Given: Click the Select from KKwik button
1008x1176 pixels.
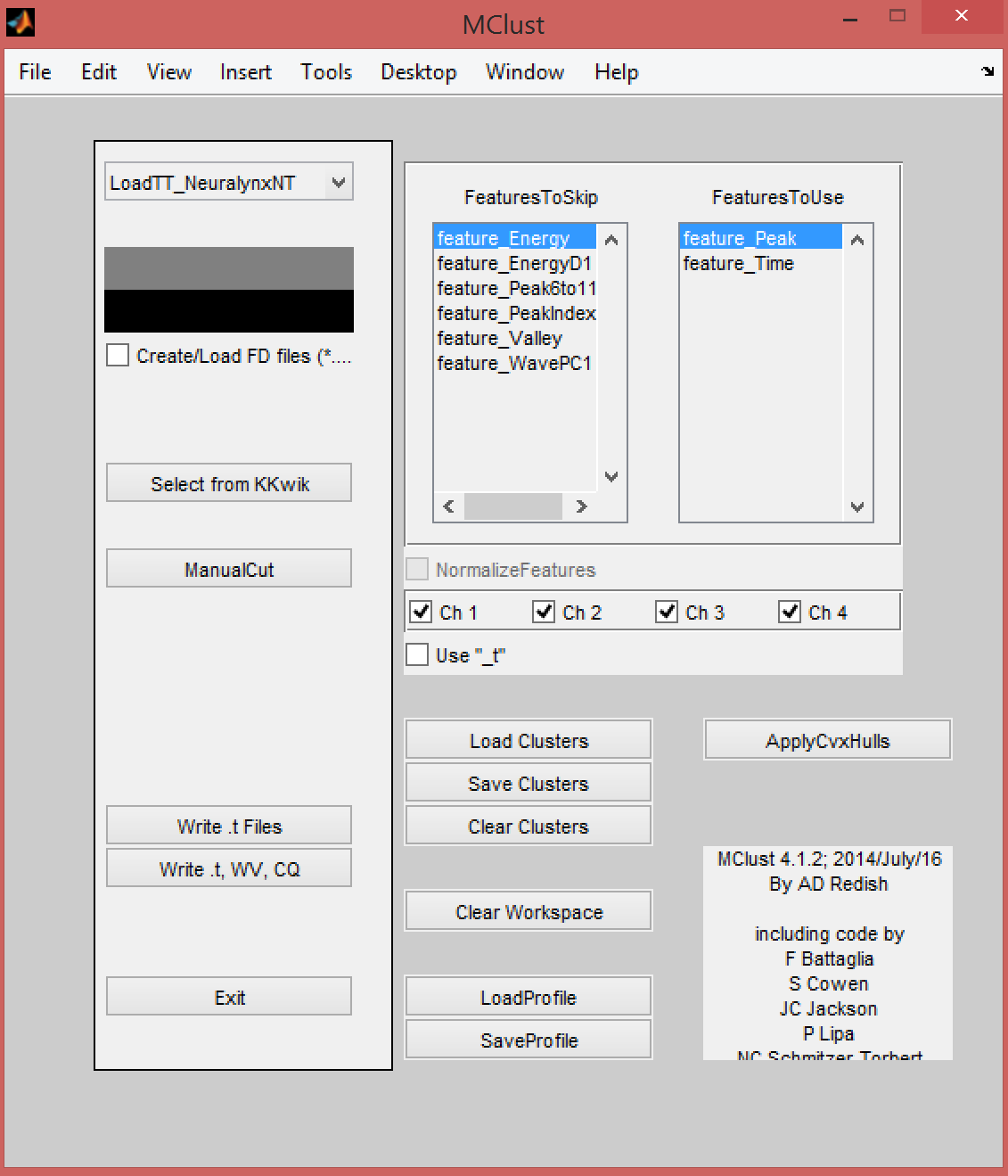Looking at the screenshot, I should 229,483.
